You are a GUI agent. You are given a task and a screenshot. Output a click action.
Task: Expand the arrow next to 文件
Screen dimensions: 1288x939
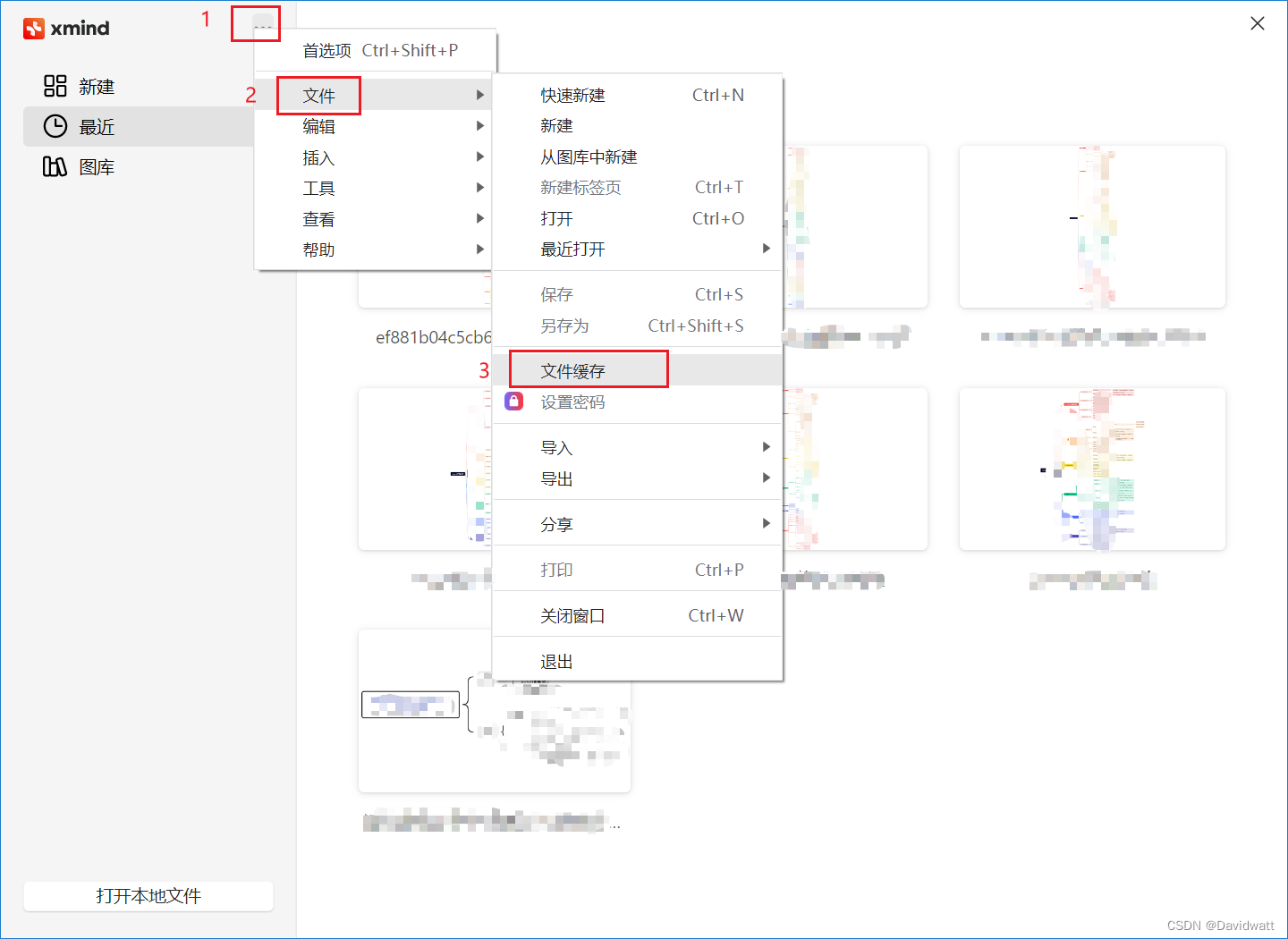[480, 95]
